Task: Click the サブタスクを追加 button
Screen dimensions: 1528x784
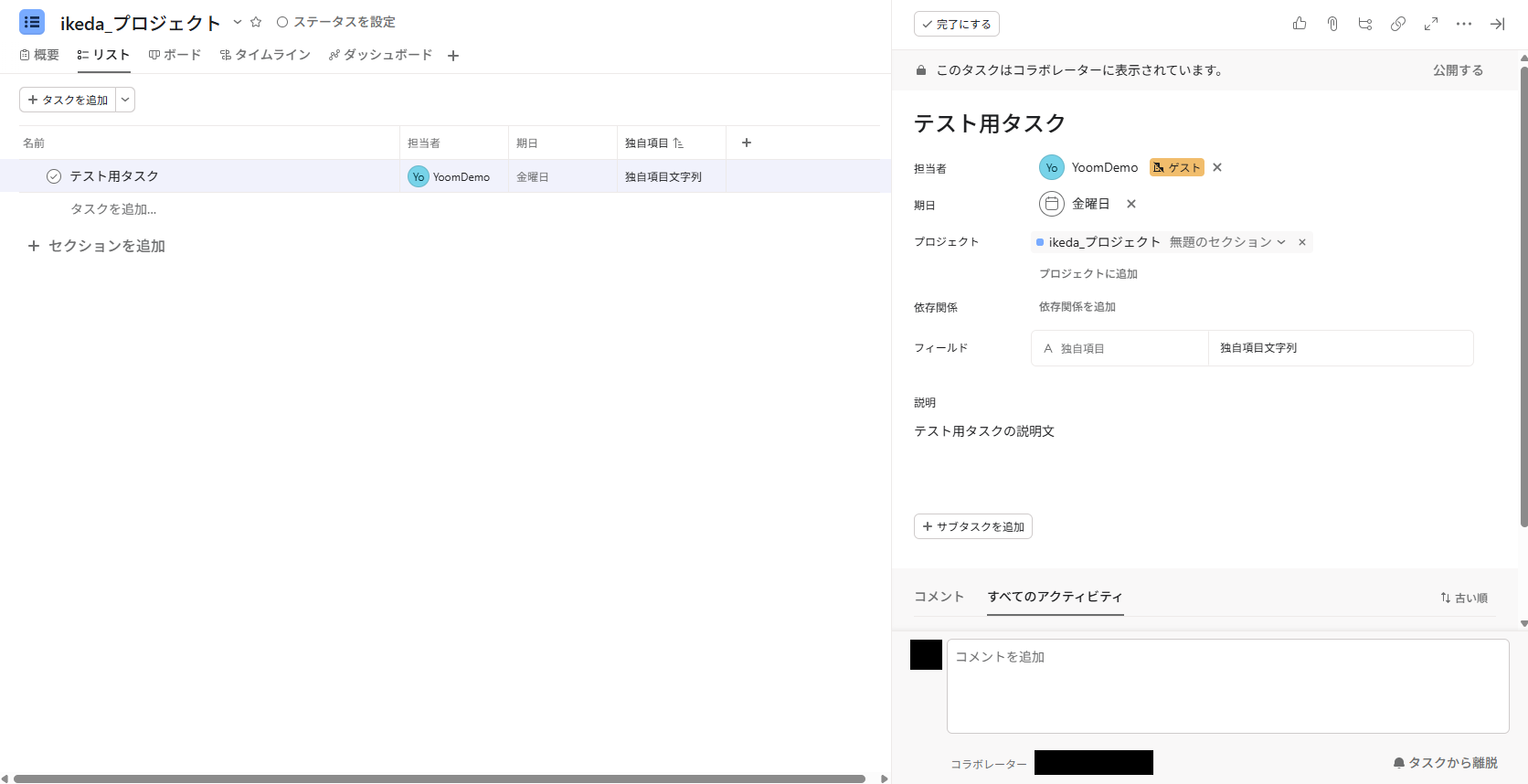Action: [972, 526]
